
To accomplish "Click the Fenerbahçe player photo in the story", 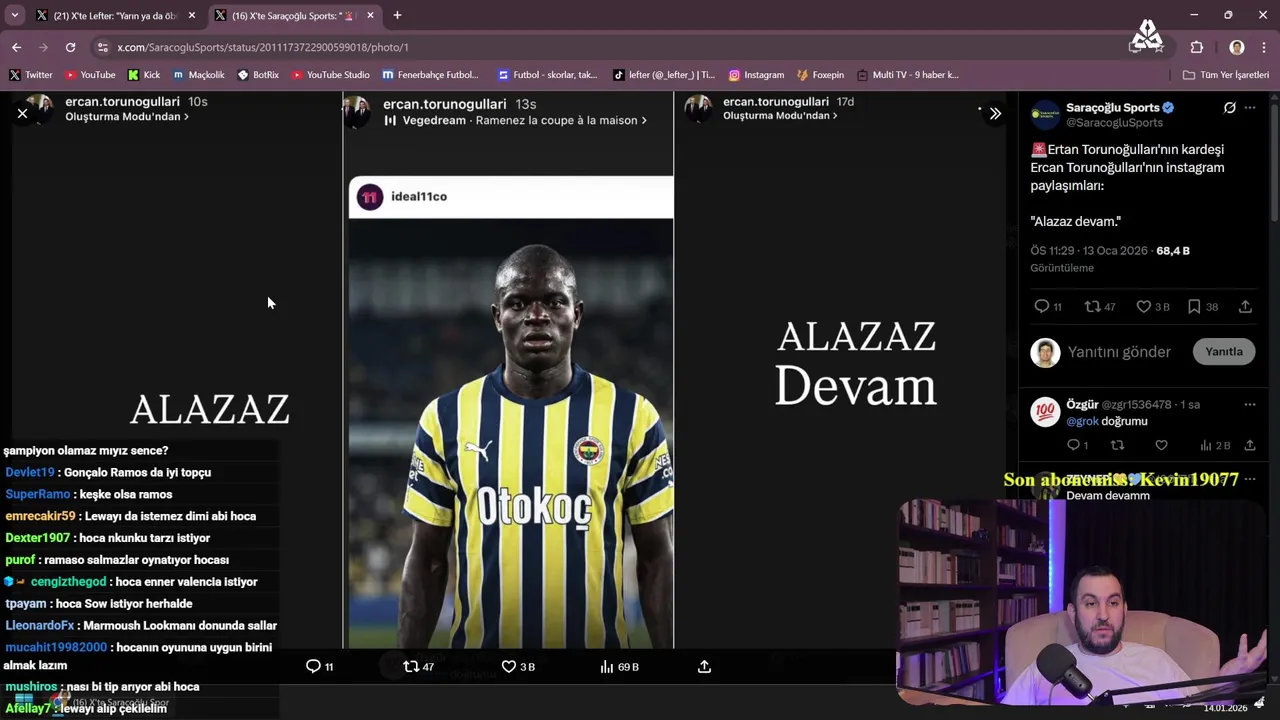I will 510,433.
